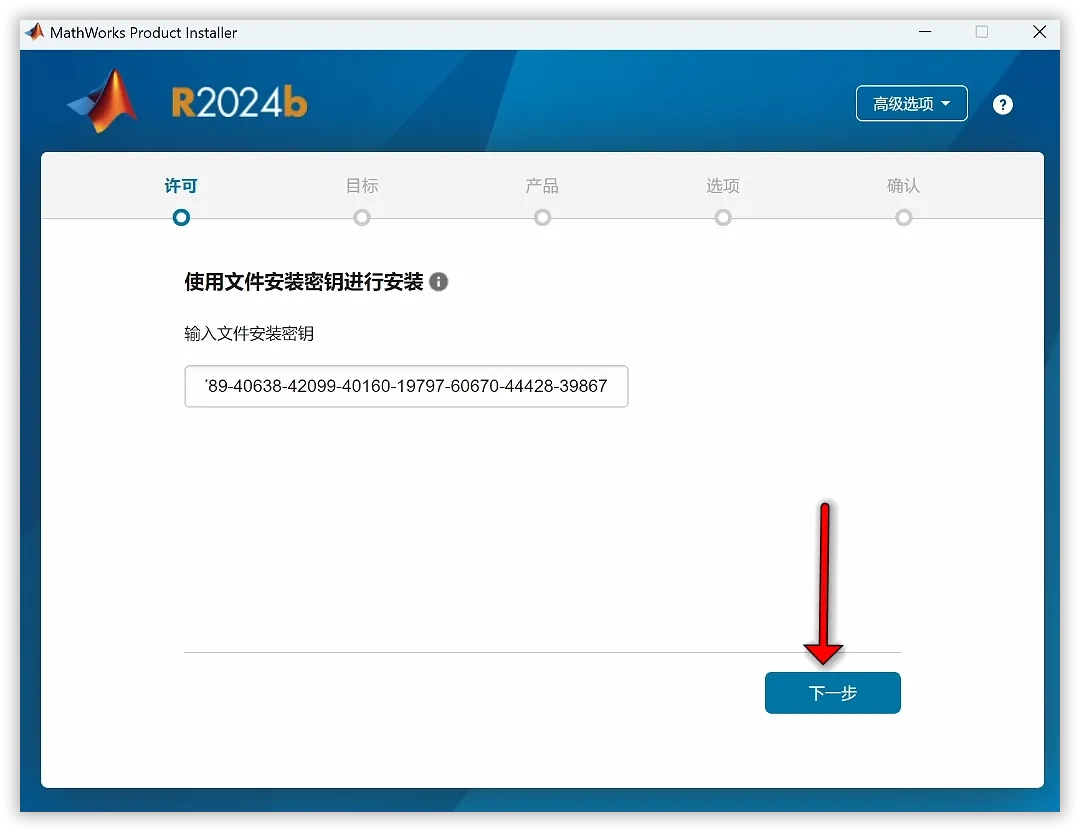Select the 许可 step tab

pyautogui.click(x=181, y=186)
